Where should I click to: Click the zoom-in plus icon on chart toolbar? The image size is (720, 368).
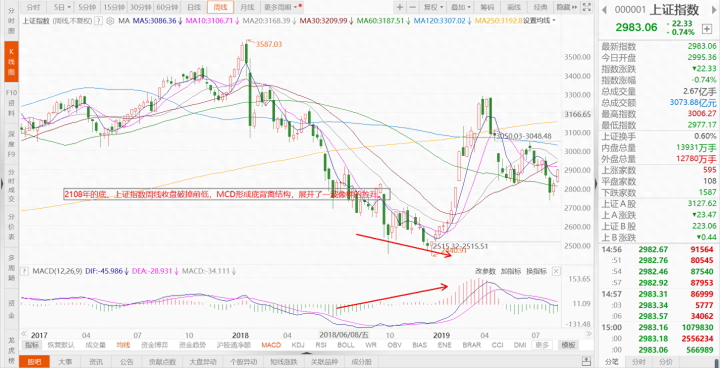point(400,7)
